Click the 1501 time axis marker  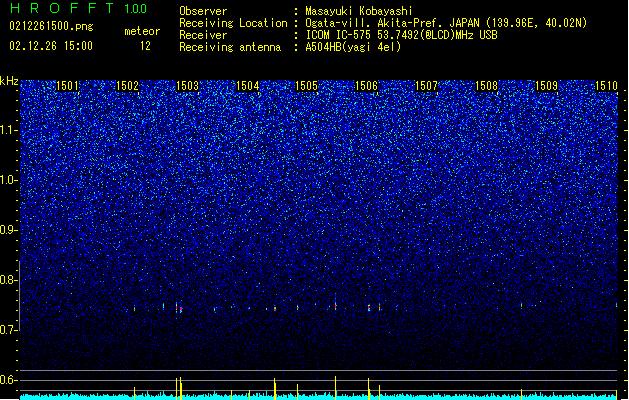pos(67,86)
